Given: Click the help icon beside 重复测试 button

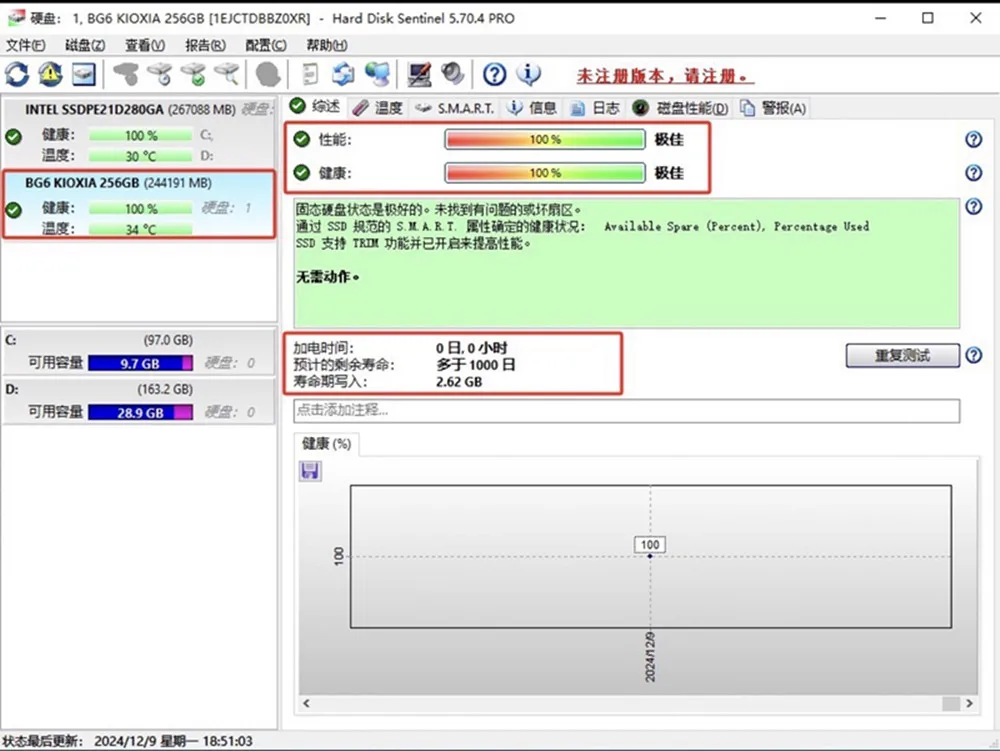Looking at the screenshot, I should click(x=973, y=355).
